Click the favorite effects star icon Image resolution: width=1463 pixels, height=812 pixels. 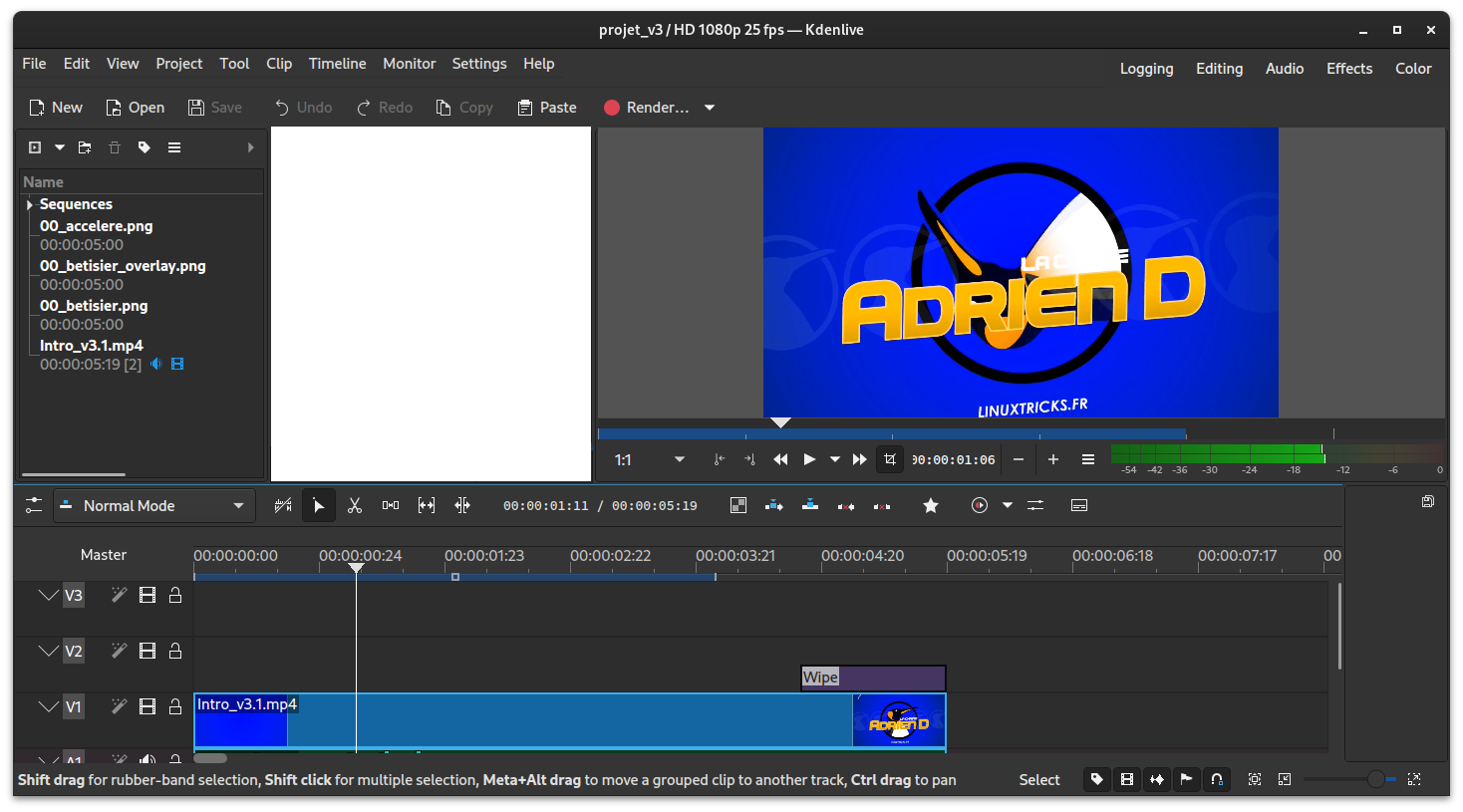(x=931, y=506)
